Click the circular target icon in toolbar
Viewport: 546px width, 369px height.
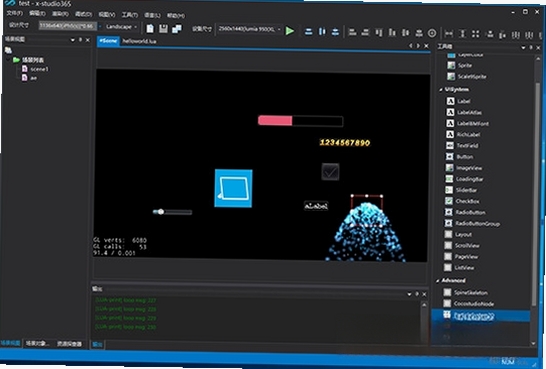tap(432, 33)
